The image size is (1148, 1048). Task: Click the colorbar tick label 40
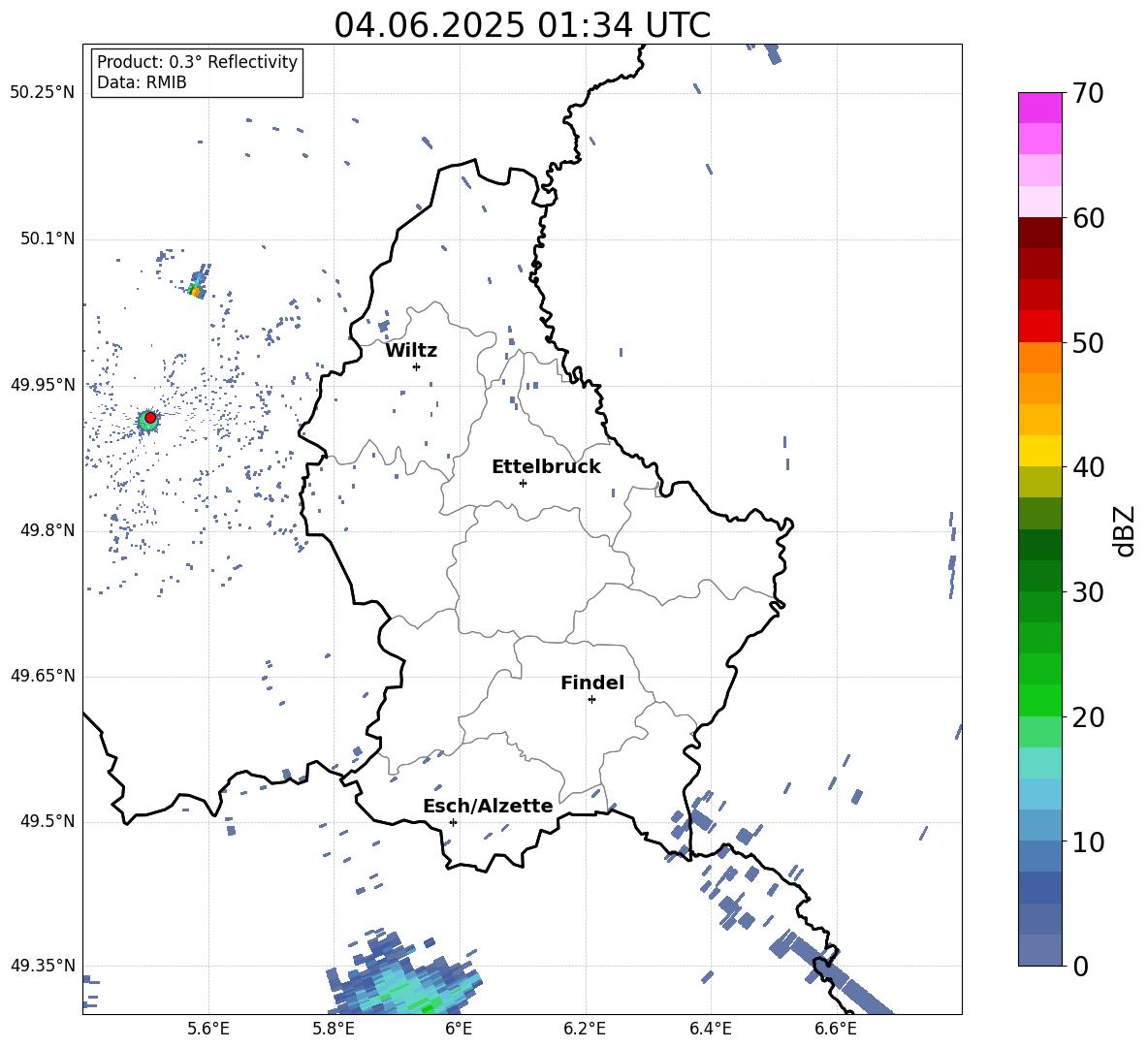[x=1088, y=467]
